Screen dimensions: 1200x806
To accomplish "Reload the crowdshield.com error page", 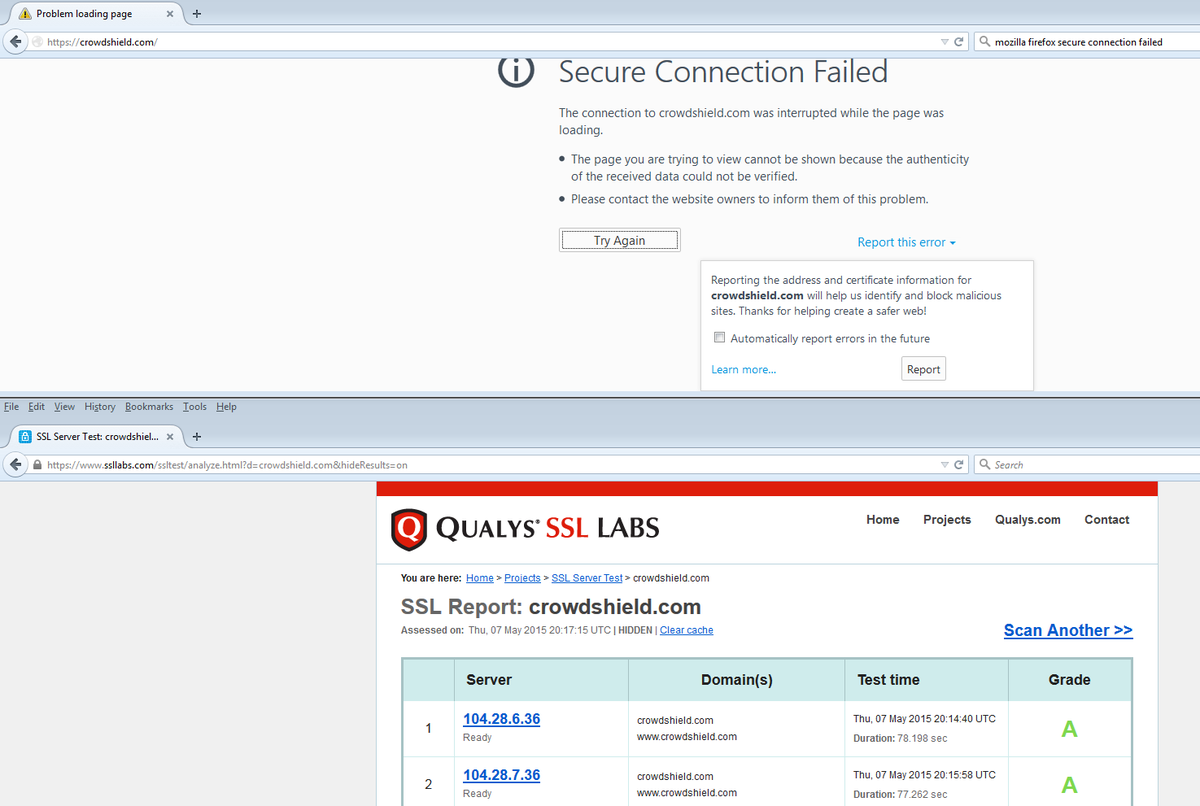I will [959, 42].
